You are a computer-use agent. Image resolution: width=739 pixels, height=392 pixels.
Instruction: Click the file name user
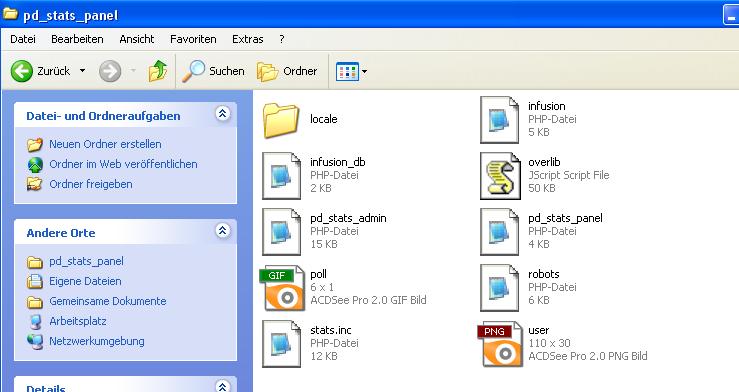539,330
